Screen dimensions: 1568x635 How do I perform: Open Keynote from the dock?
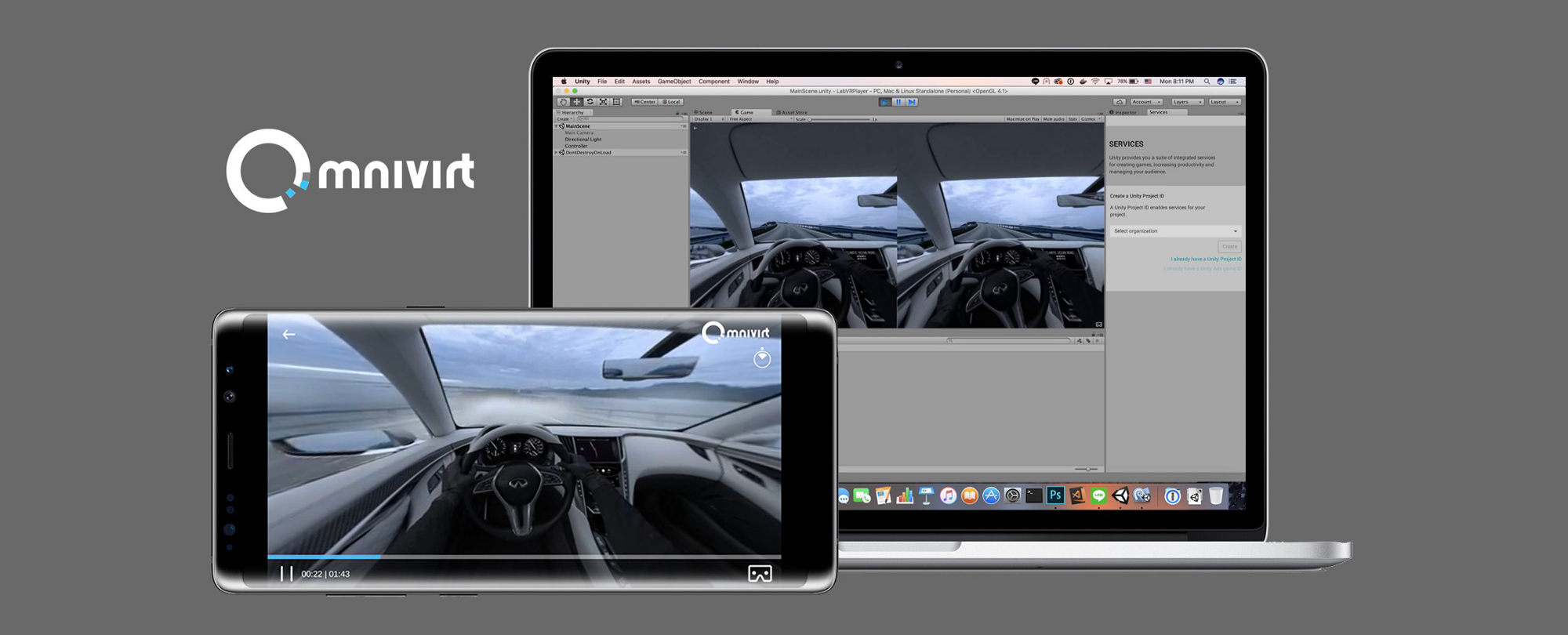(926, 495)
